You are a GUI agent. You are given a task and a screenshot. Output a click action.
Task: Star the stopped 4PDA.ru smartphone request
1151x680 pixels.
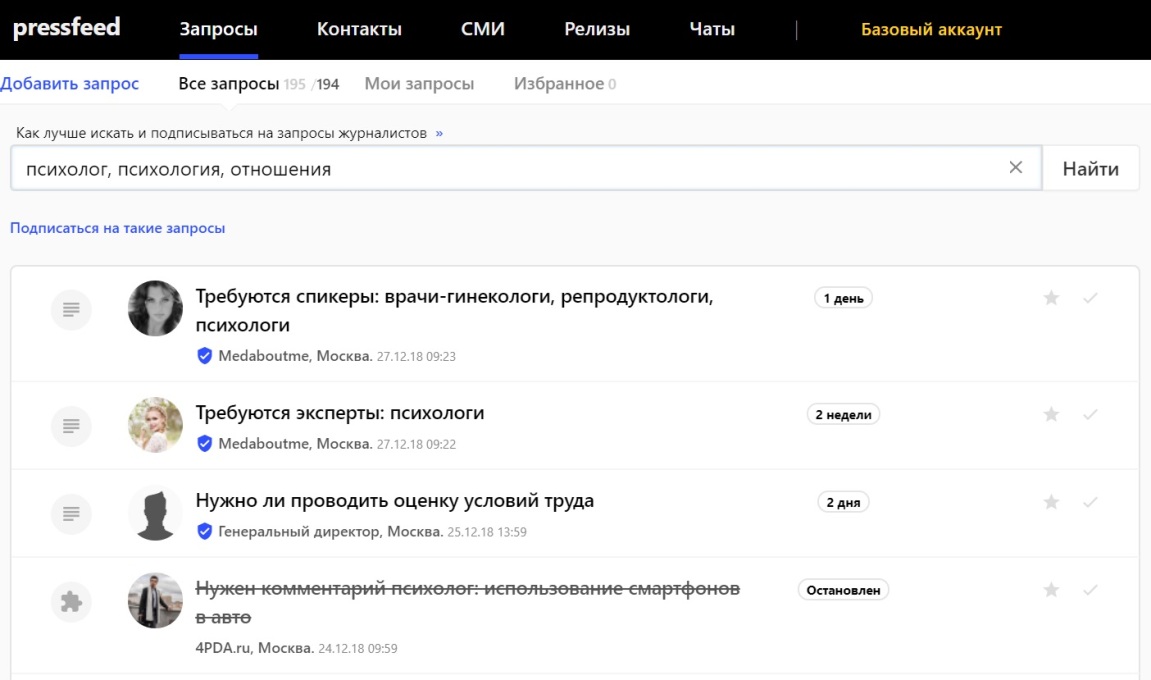[x=1051, y=590]
